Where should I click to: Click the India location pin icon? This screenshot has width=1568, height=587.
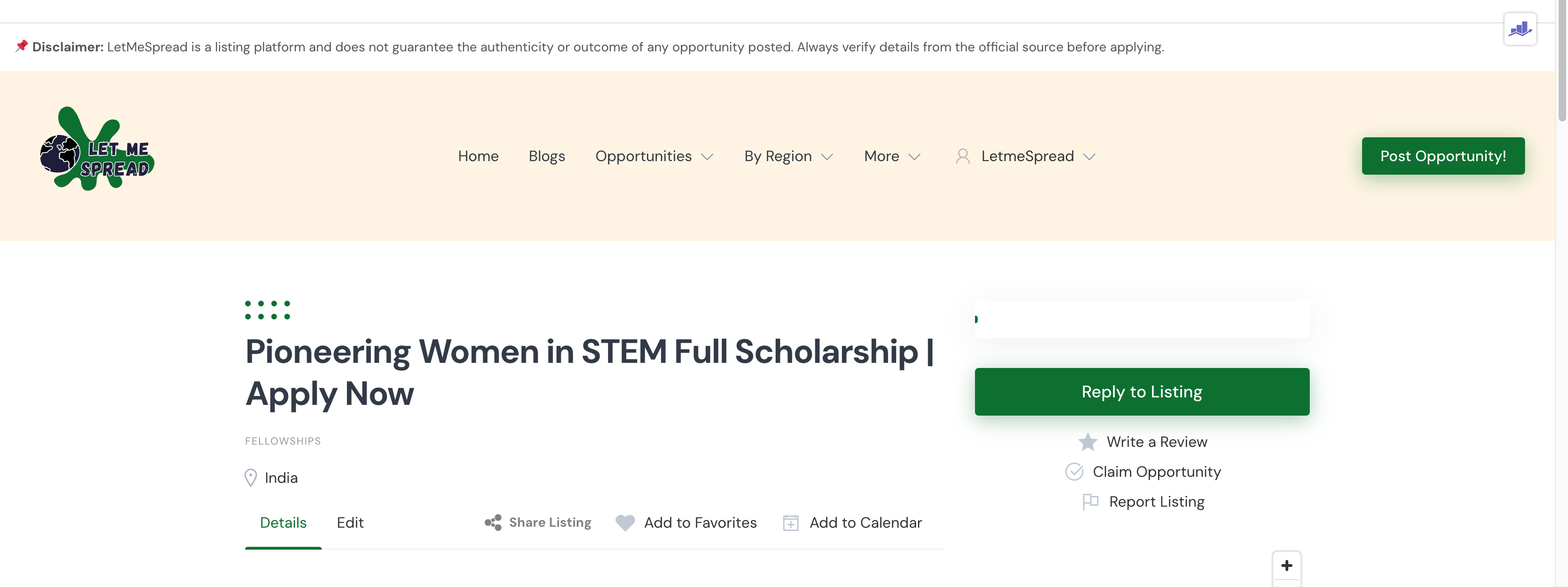pyautogui.click(x=250, y=478)
